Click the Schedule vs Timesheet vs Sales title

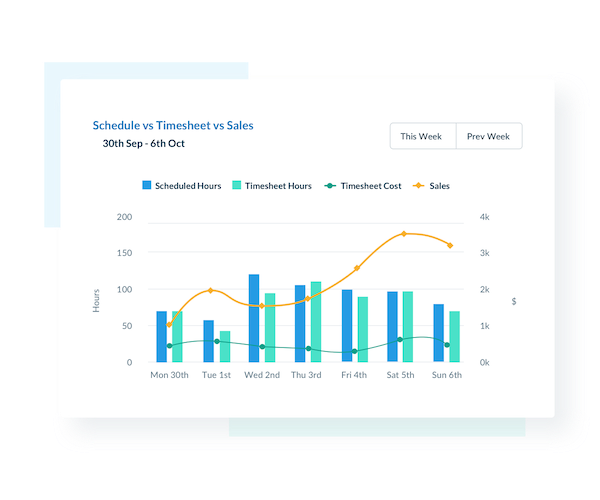pyautogui.click(x=173, y=125)
